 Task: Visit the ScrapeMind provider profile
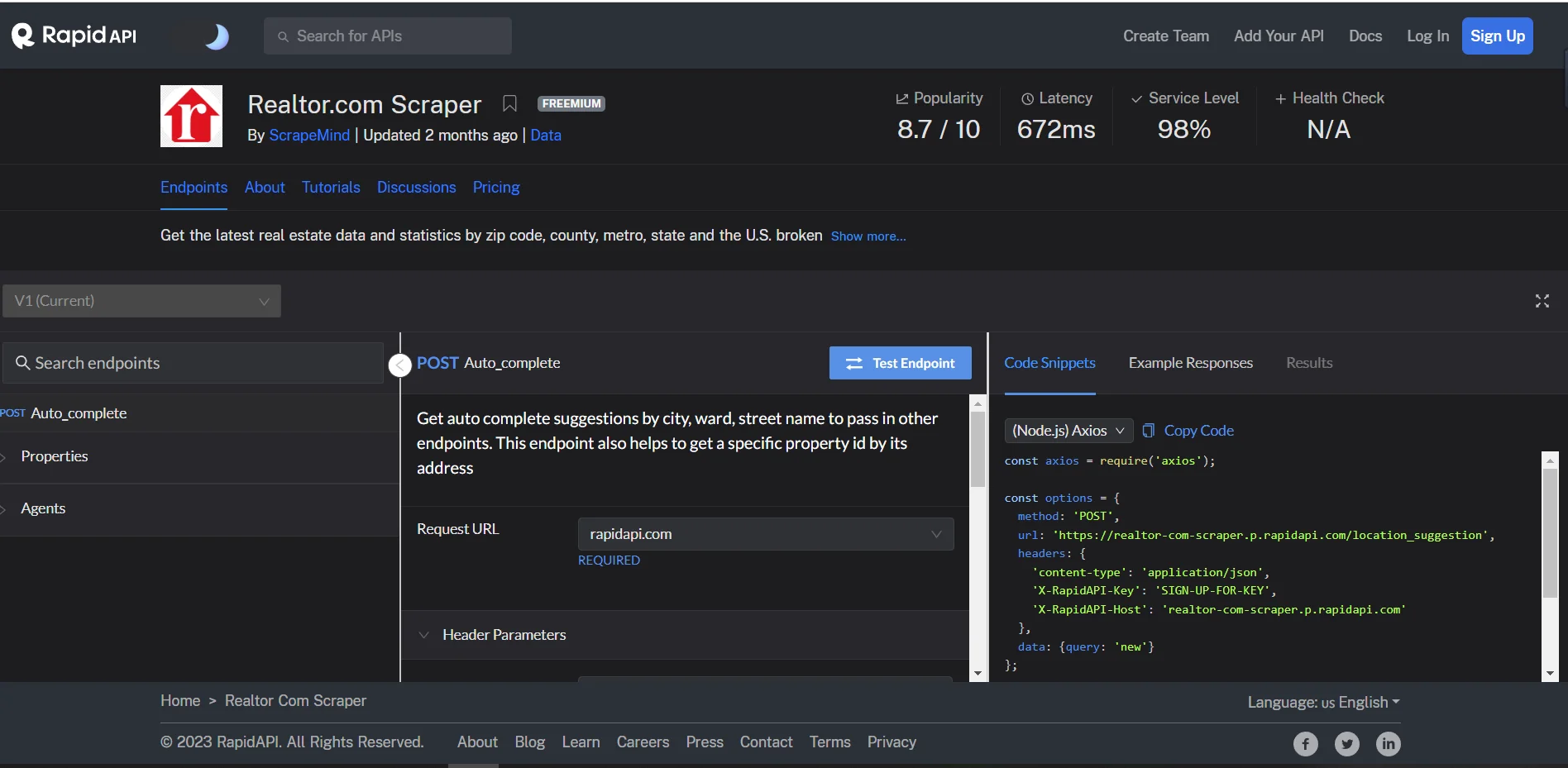(x=309, y=135)
